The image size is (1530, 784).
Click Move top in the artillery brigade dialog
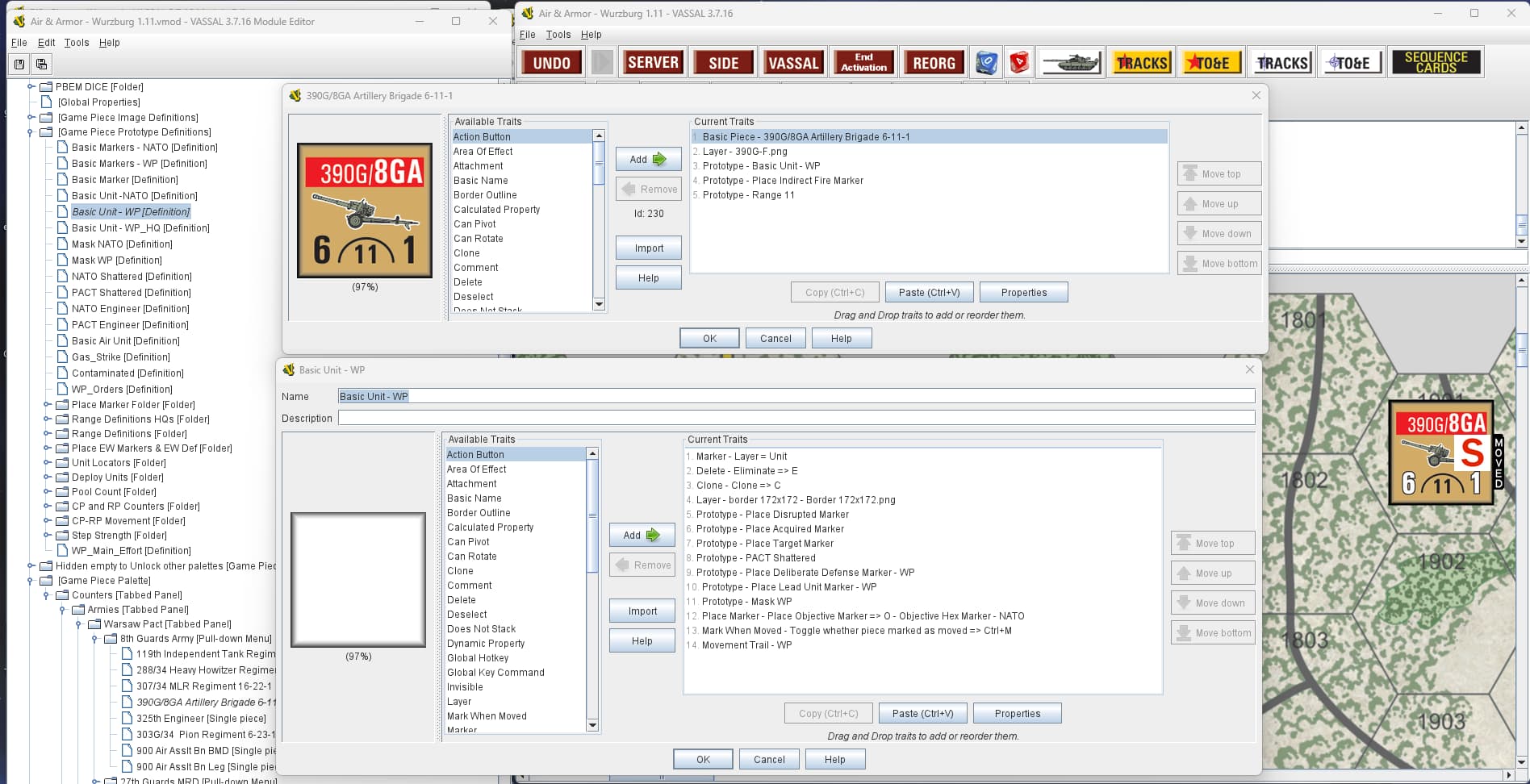(1219, 174)
